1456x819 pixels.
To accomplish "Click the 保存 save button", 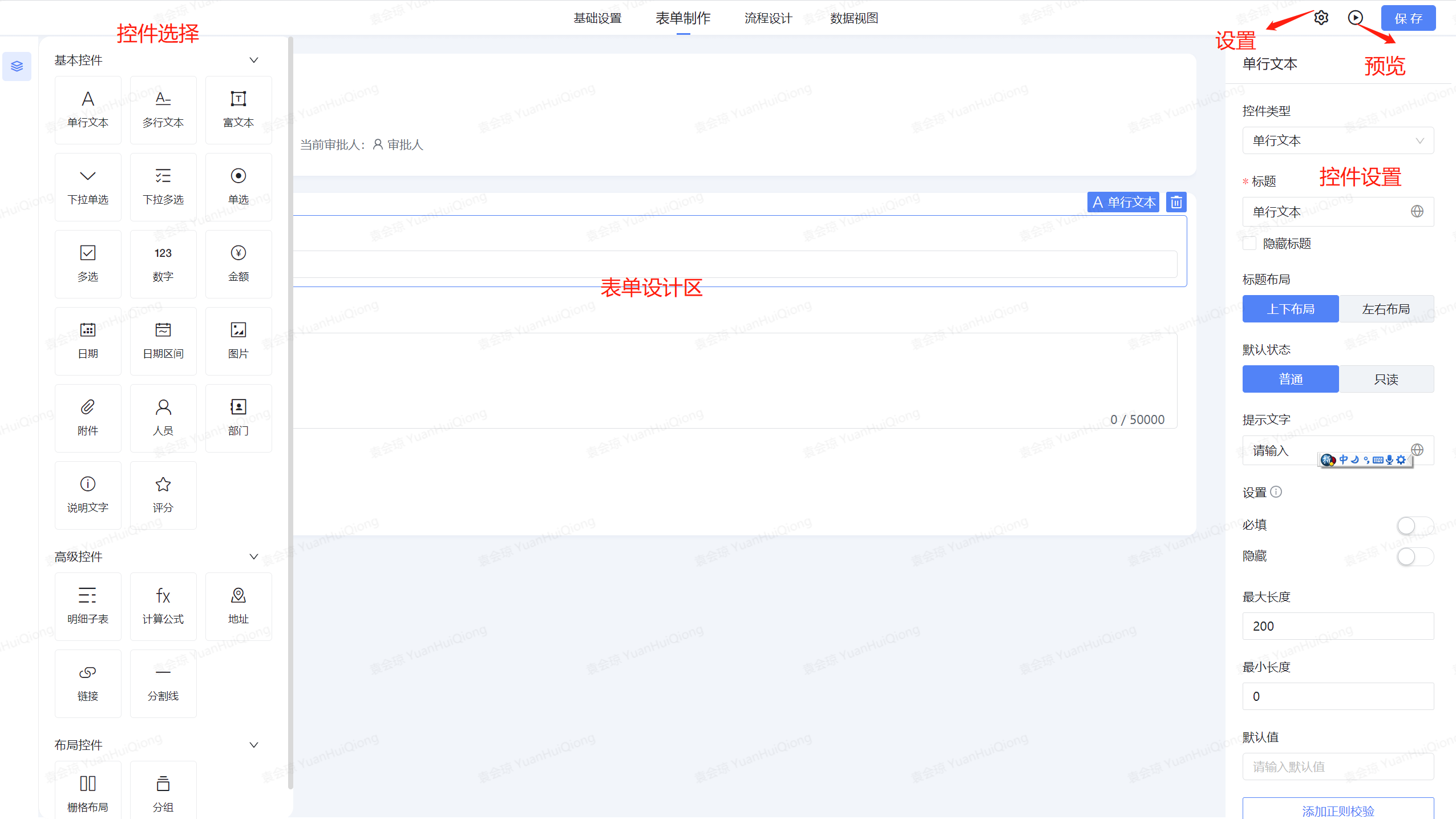I will coord(1408,18).
